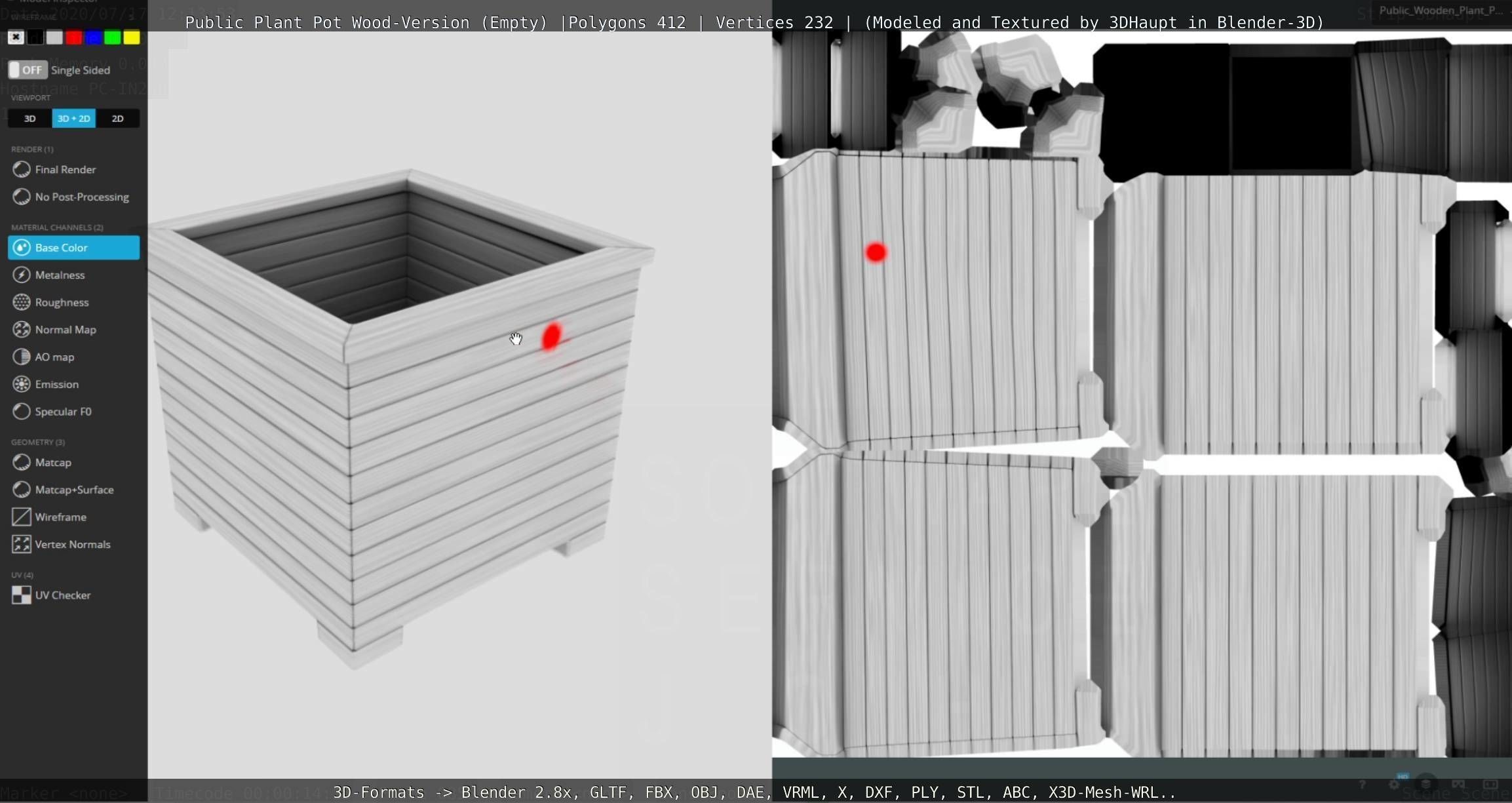Pick the red wireframe color swatch

click(x=74, y=37)
